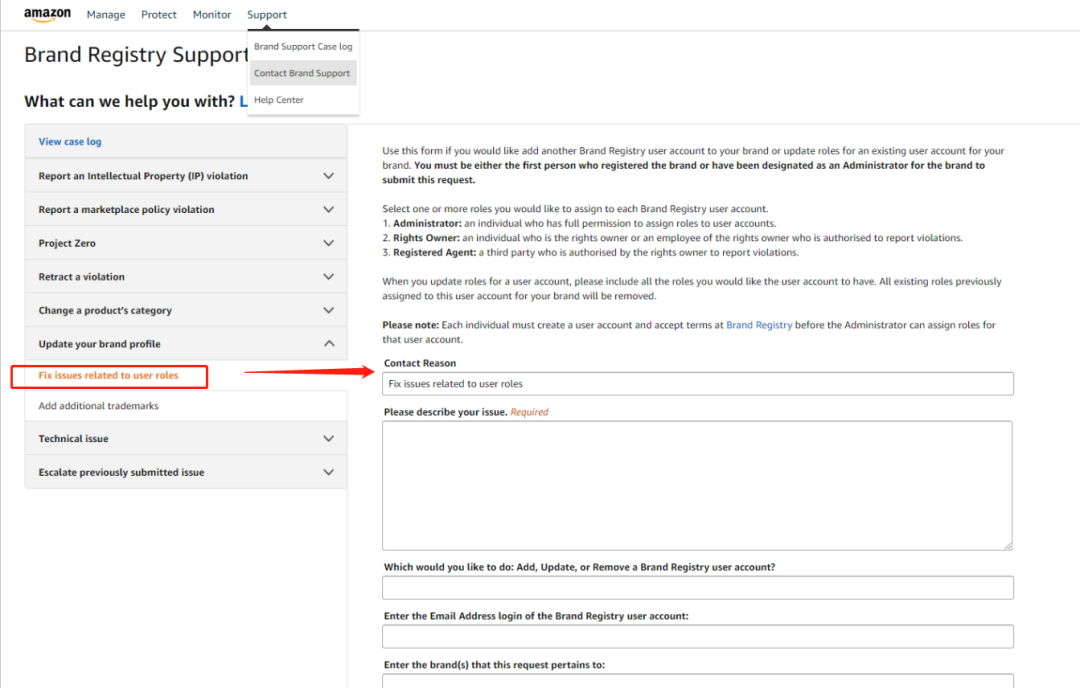The image size is (1080, 688).
Task: Expand Change a product's category chevron
Action: pos(329,311)
